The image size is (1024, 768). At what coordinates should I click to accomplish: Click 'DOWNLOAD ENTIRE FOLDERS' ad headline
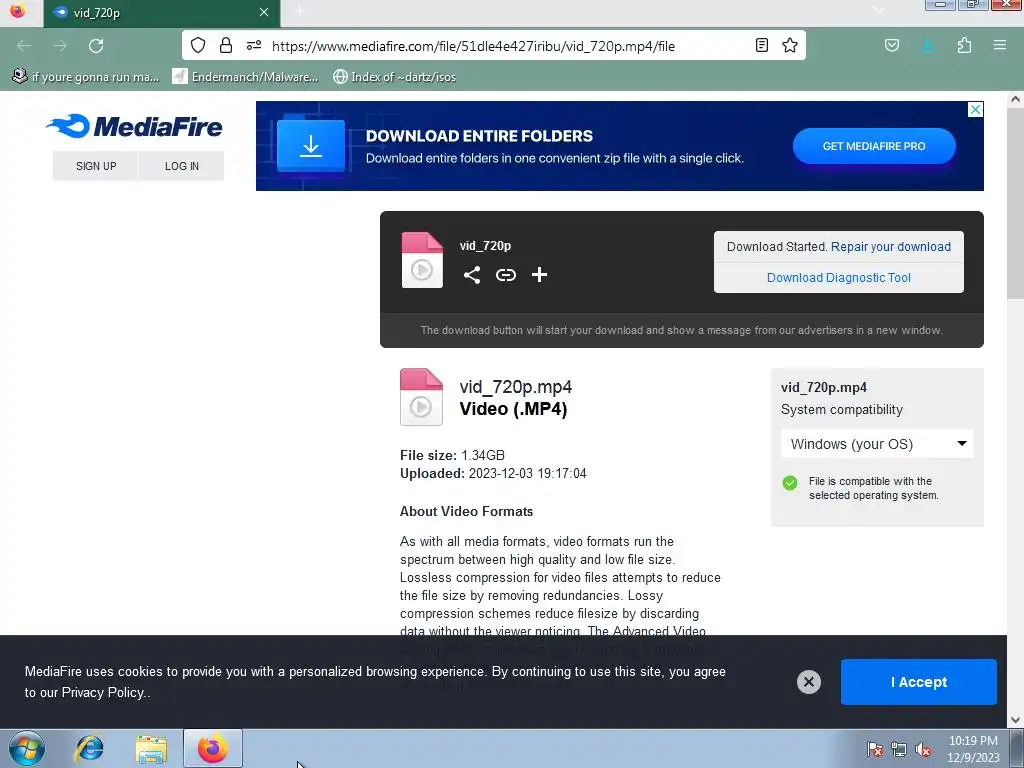coord(479,136)
